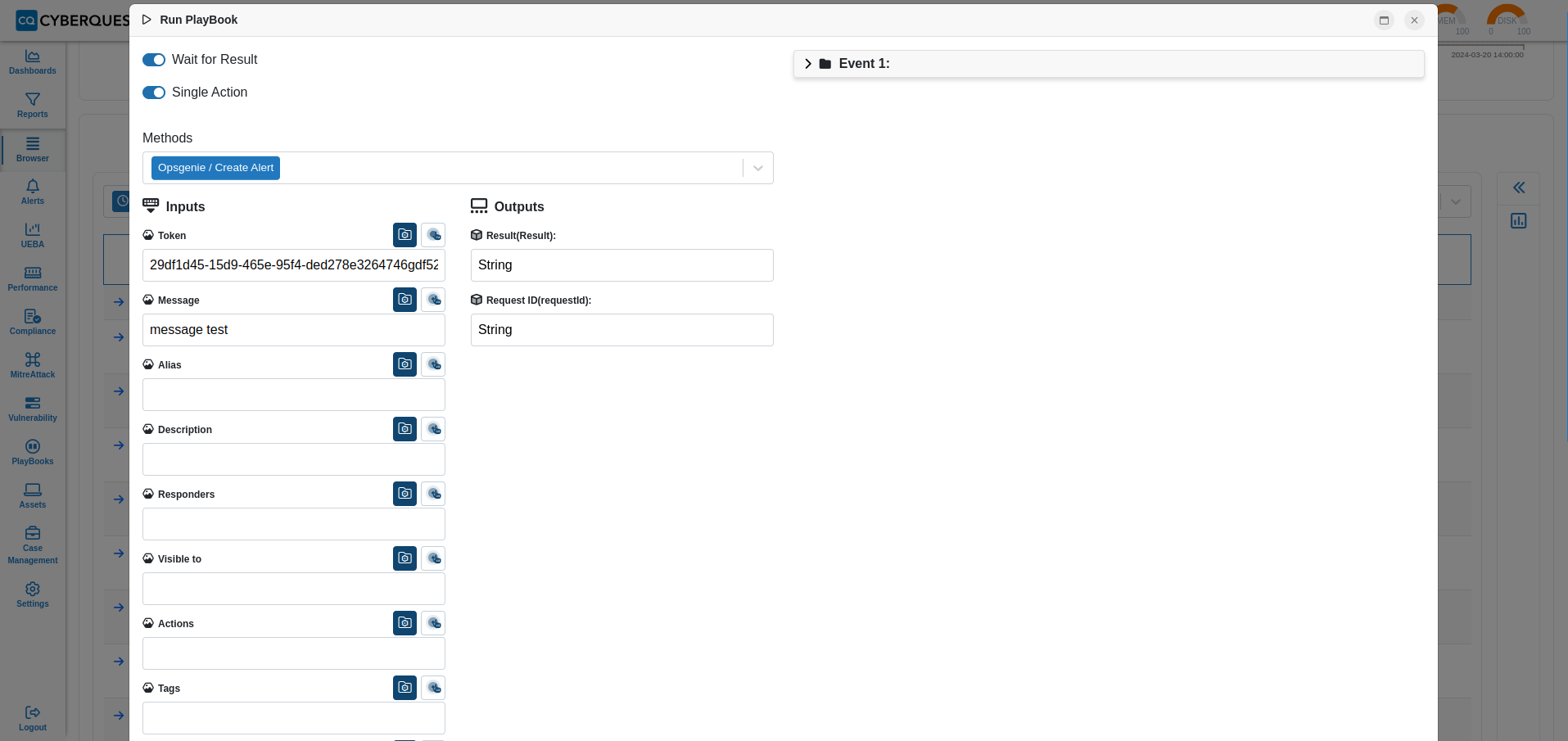Screen dimensions: 1568x741
Task: Click the Request ID output field
Action: 622,330
